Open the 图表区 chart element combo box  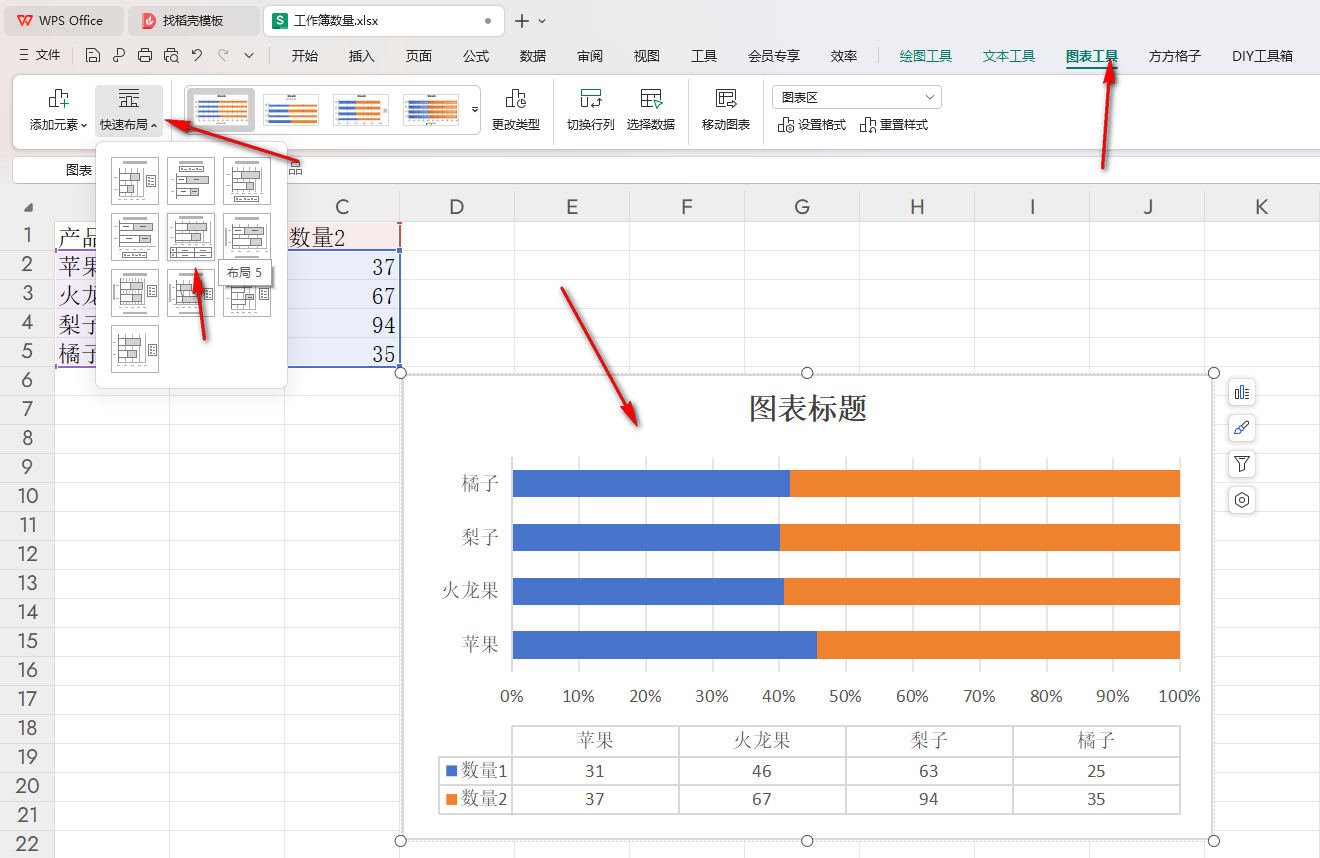coord(857,97)
